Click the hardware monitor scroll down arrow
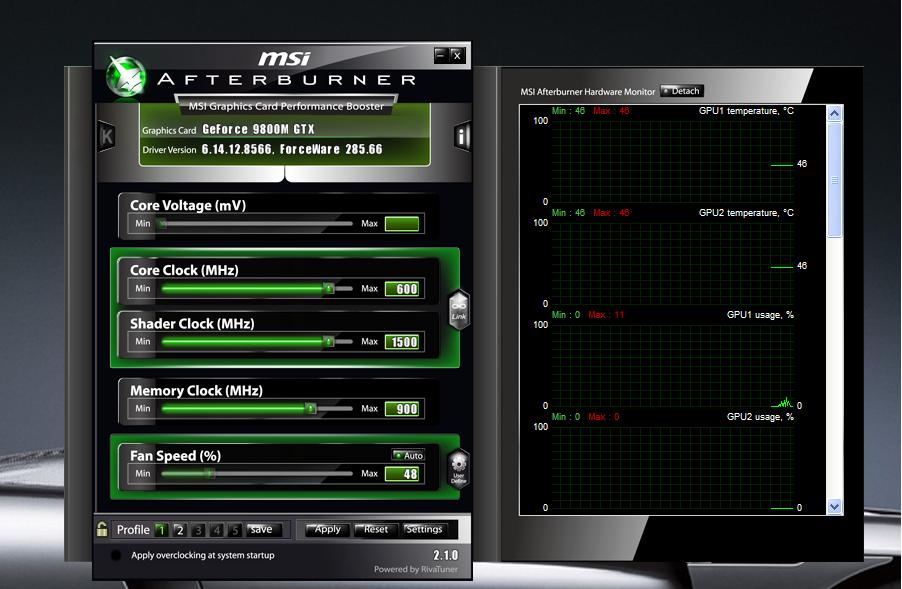Screen dimensions: 902x589 click(834, 507)
